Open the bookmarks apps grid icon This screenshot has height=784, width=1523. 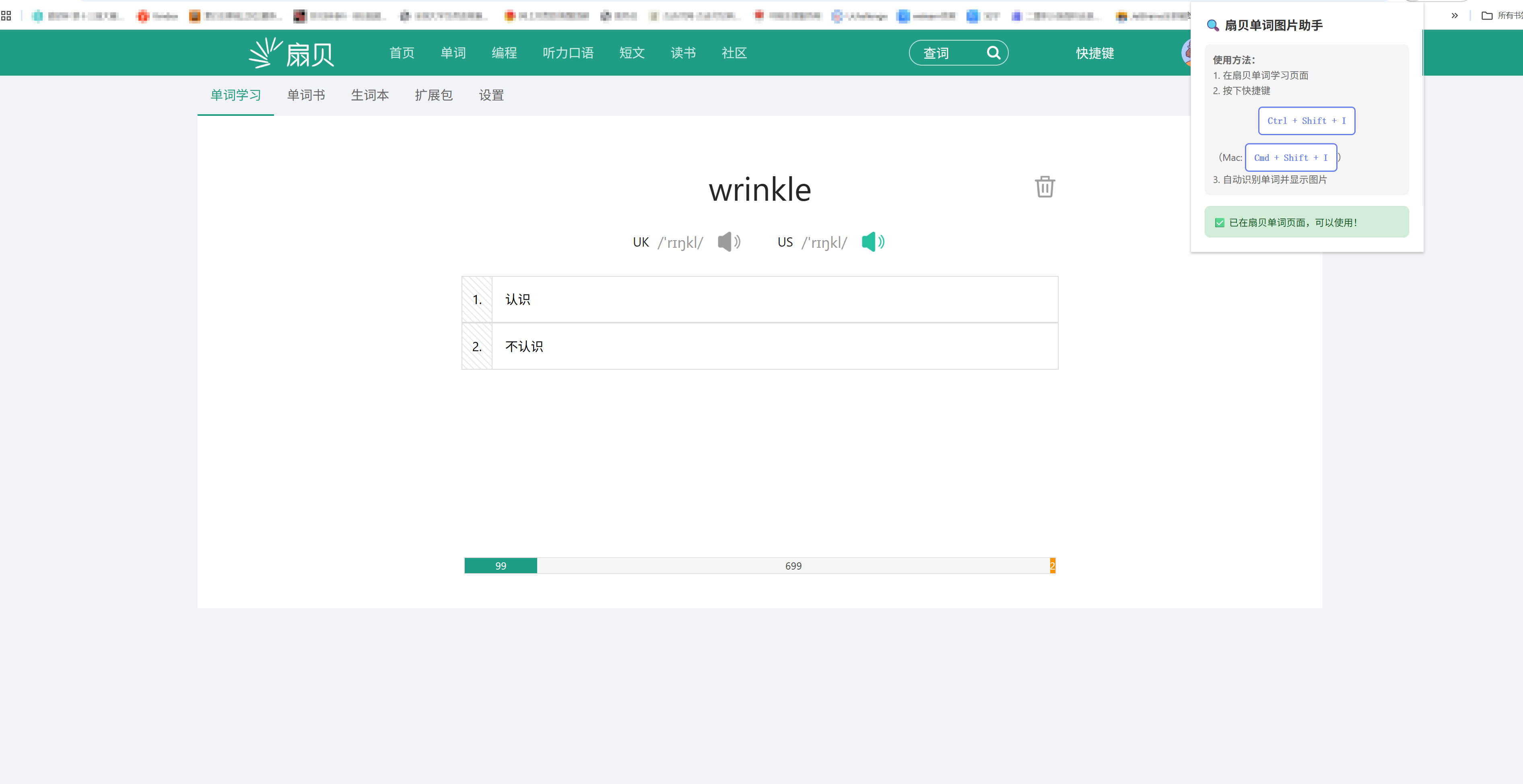[6, 16]
